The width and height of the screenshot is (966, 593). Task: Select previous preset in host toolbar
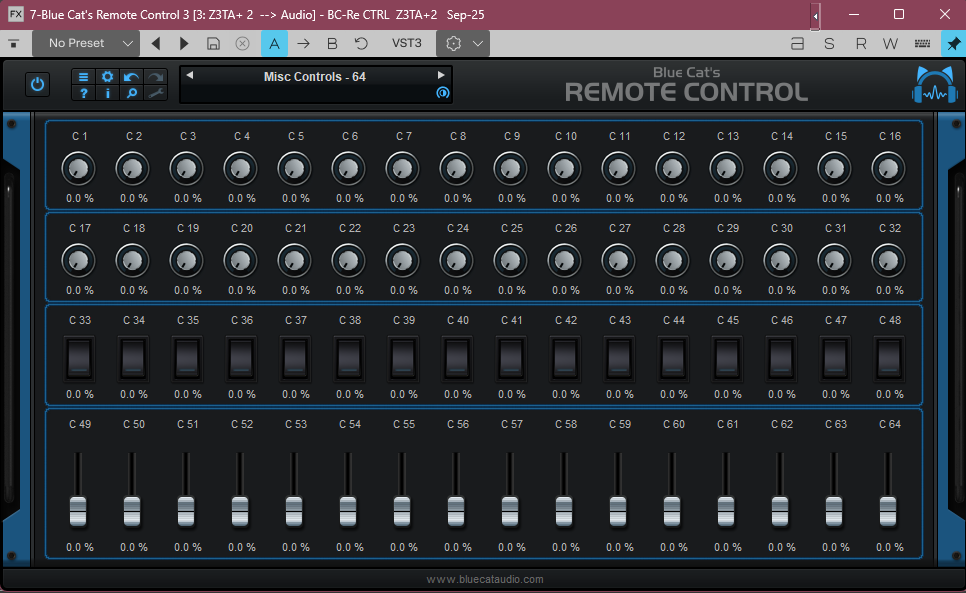point(156,43)
